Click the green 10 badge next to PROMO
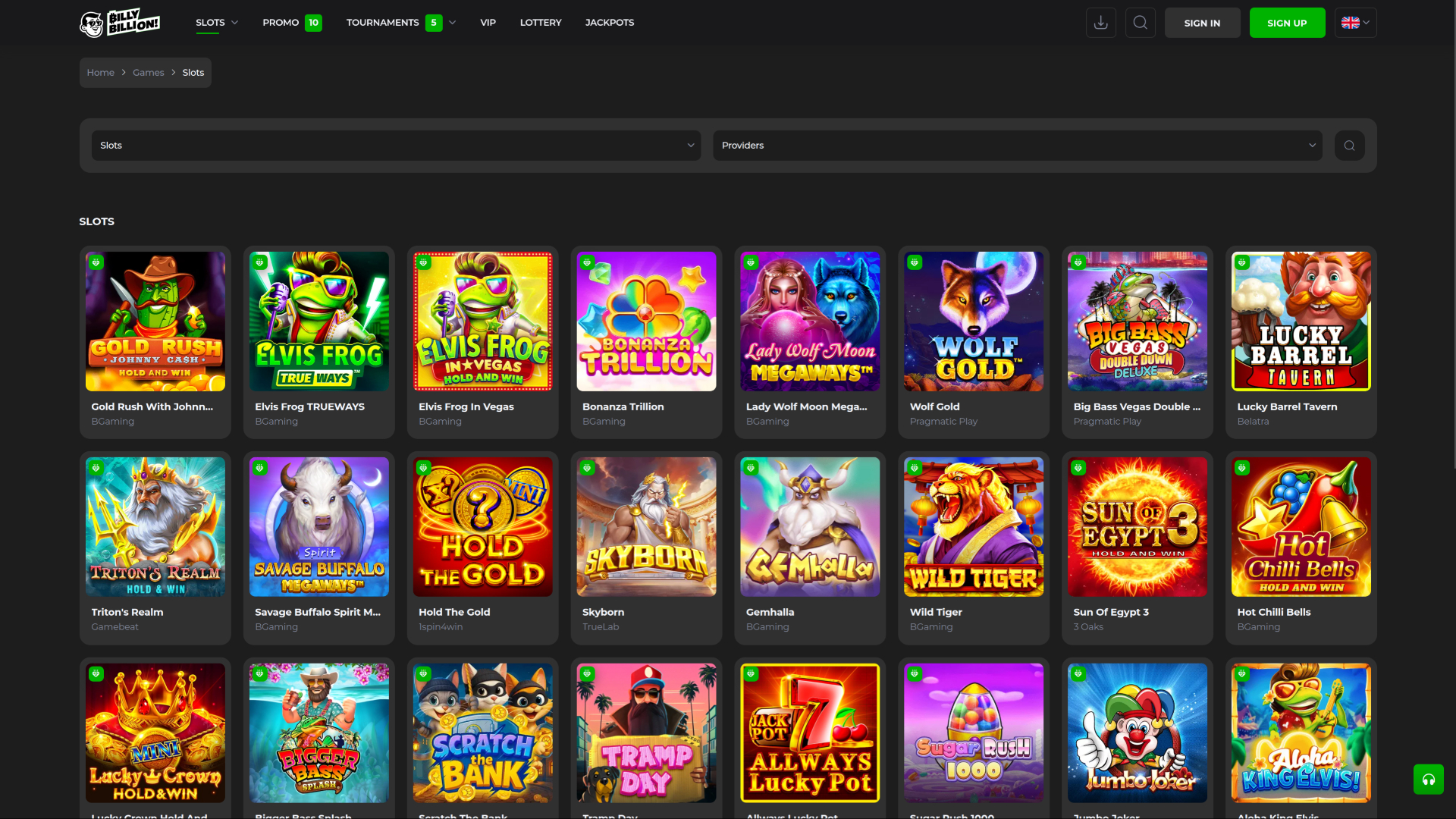Image resolution: width=1456 pixels, height=819 pixels. click(313, 23)
